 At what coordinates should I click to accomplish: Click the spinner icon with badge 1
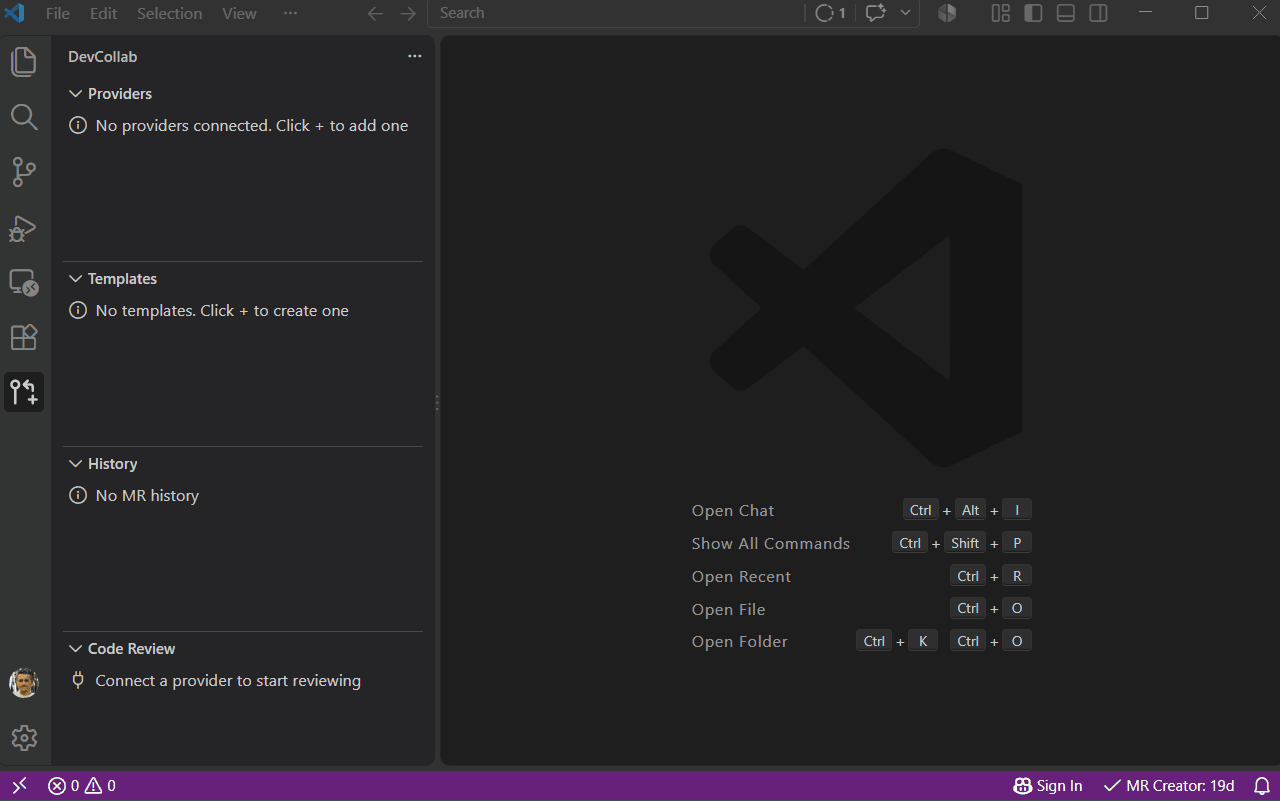[x=830, y=13]
